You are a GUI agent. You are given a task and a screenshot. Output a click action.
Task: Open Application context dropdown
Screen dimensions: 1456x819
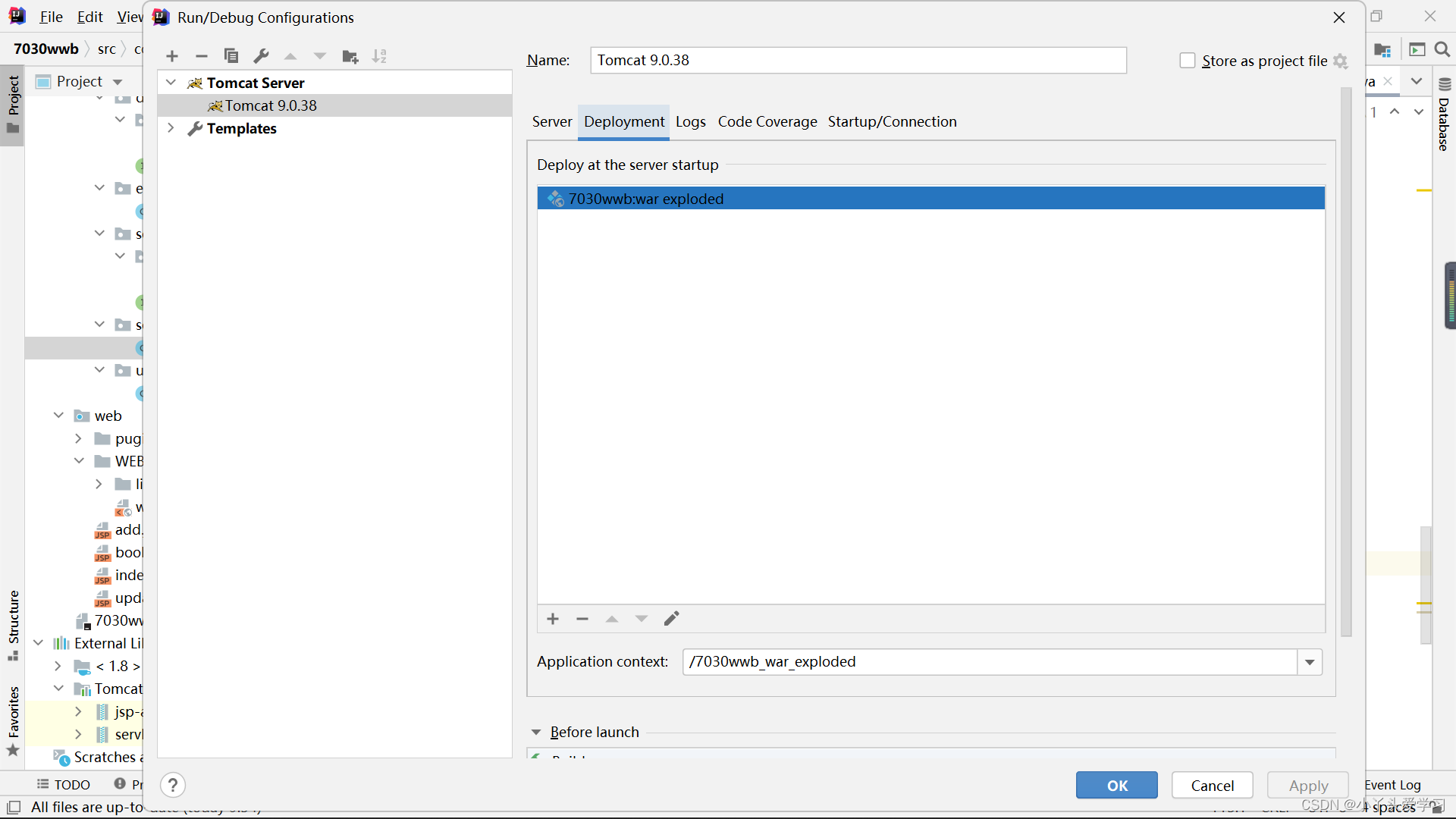coord(1310,662)
